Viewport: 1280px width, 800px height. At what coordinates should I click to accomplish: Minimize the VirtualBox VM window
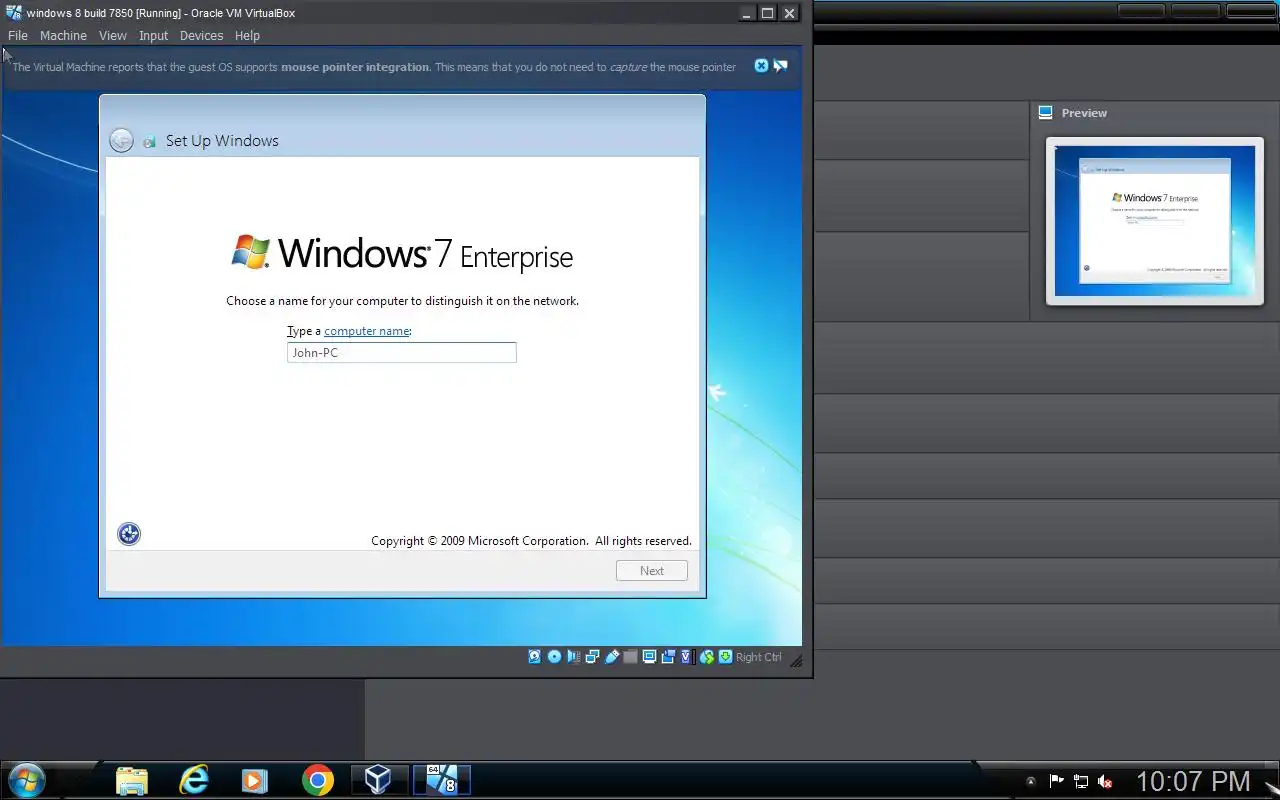[746, 13]
